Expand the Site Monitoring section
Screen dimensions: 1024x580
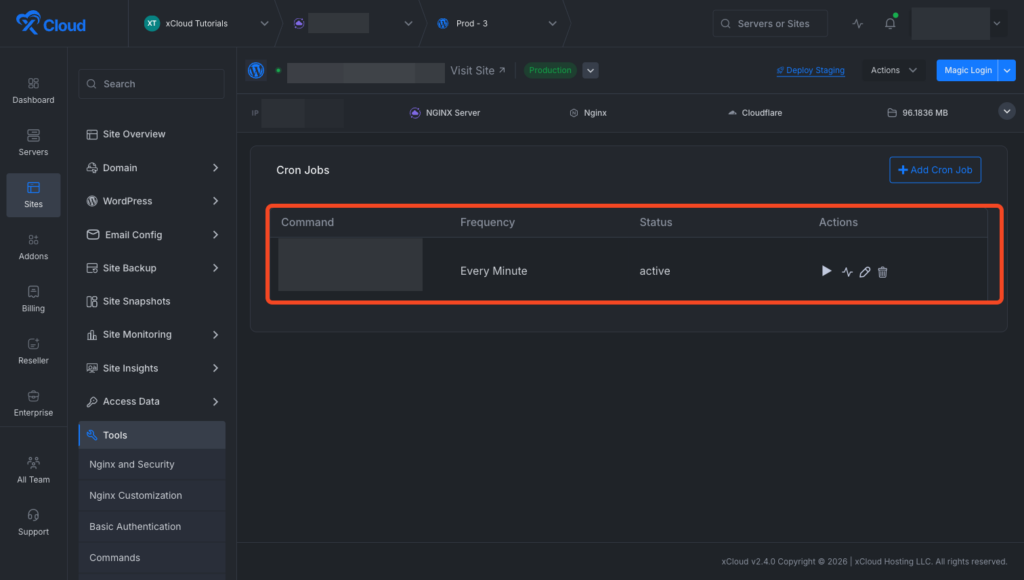(152, 335)
